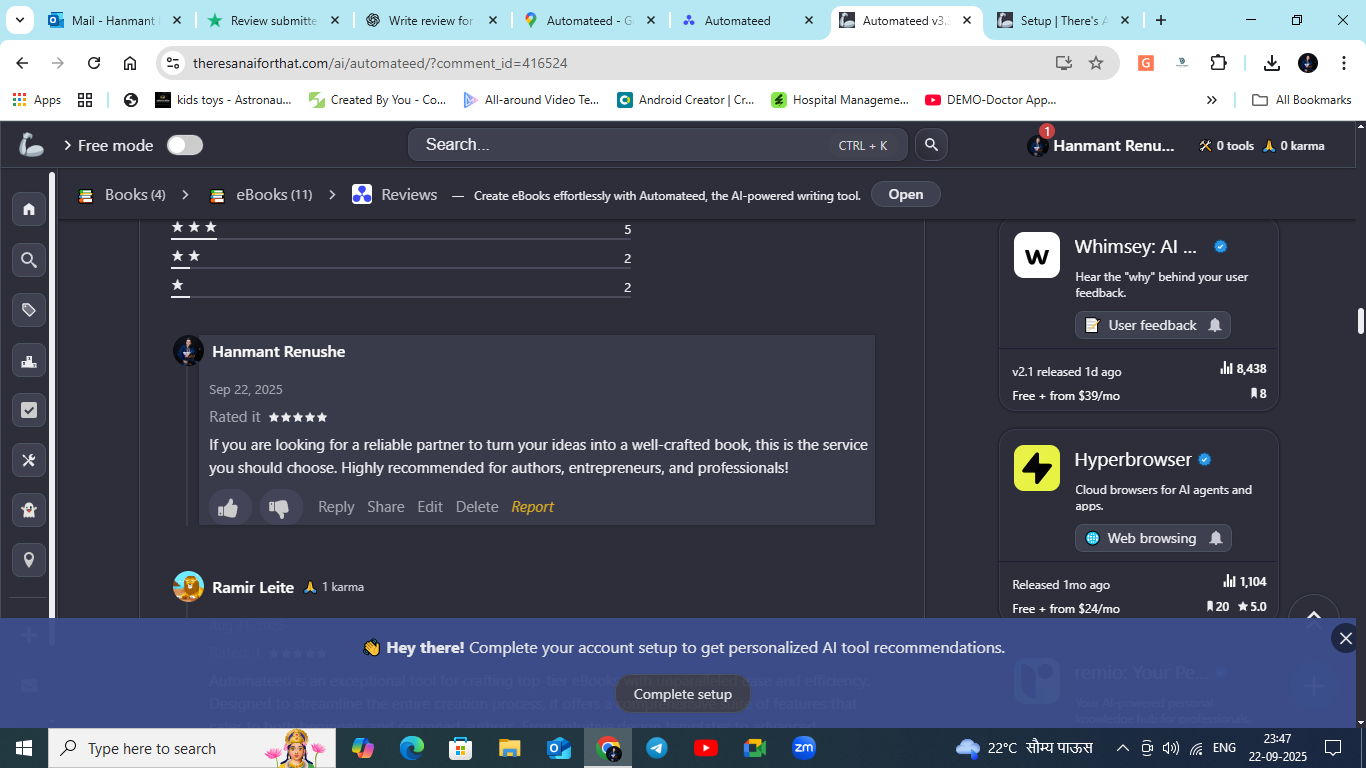Open the map pin icon in sidebar

tap(29, 560)
